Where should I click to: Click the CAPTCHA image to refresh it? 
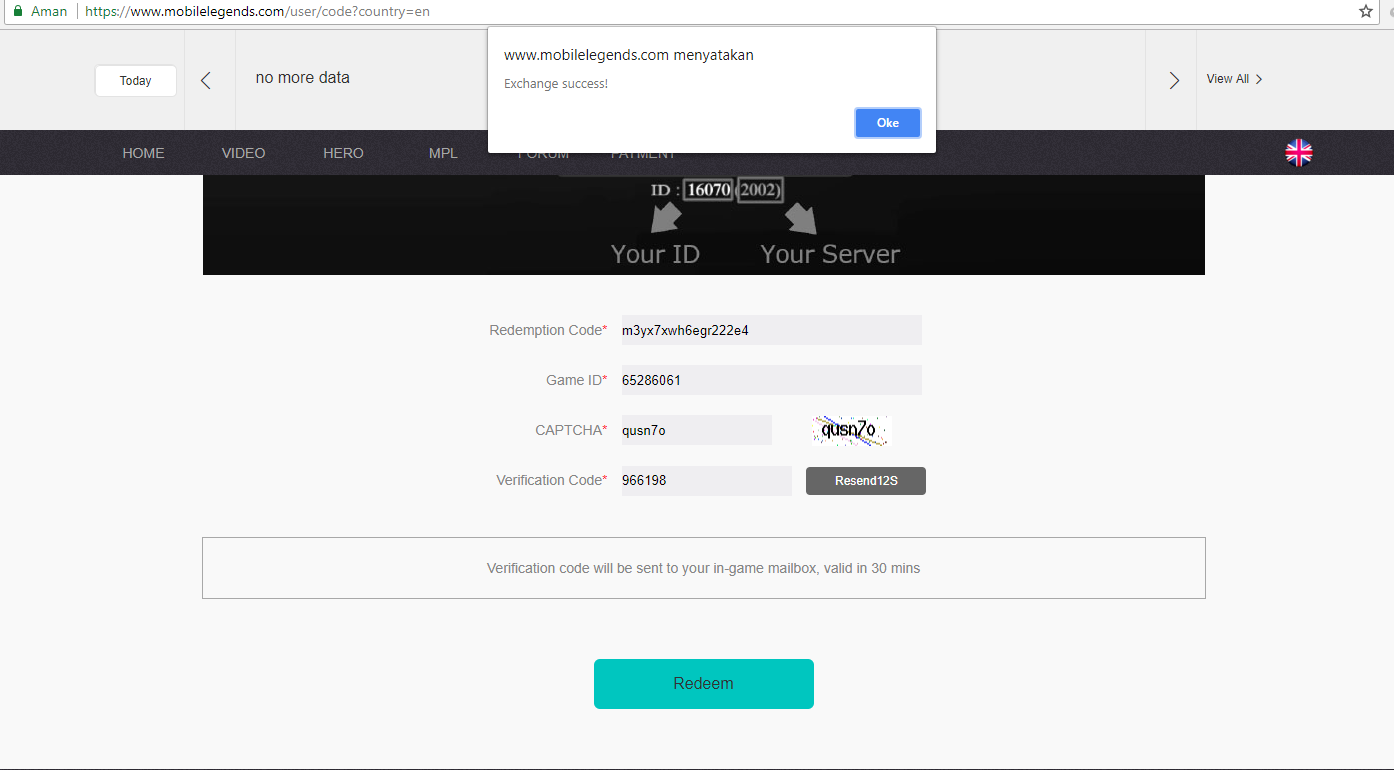click(849, 430)
